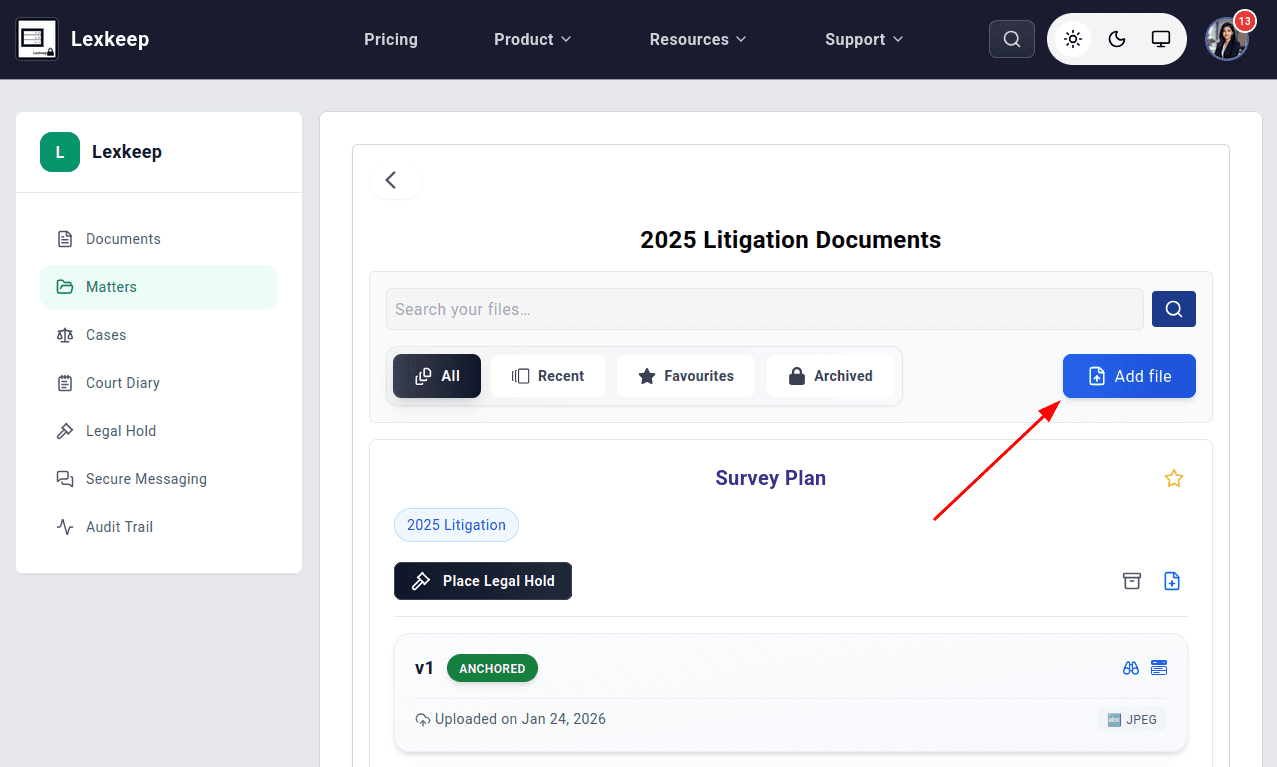Switch to dark theme moon icon
This screenshot has width=1277, height=767.
(x=1117, y=39)
